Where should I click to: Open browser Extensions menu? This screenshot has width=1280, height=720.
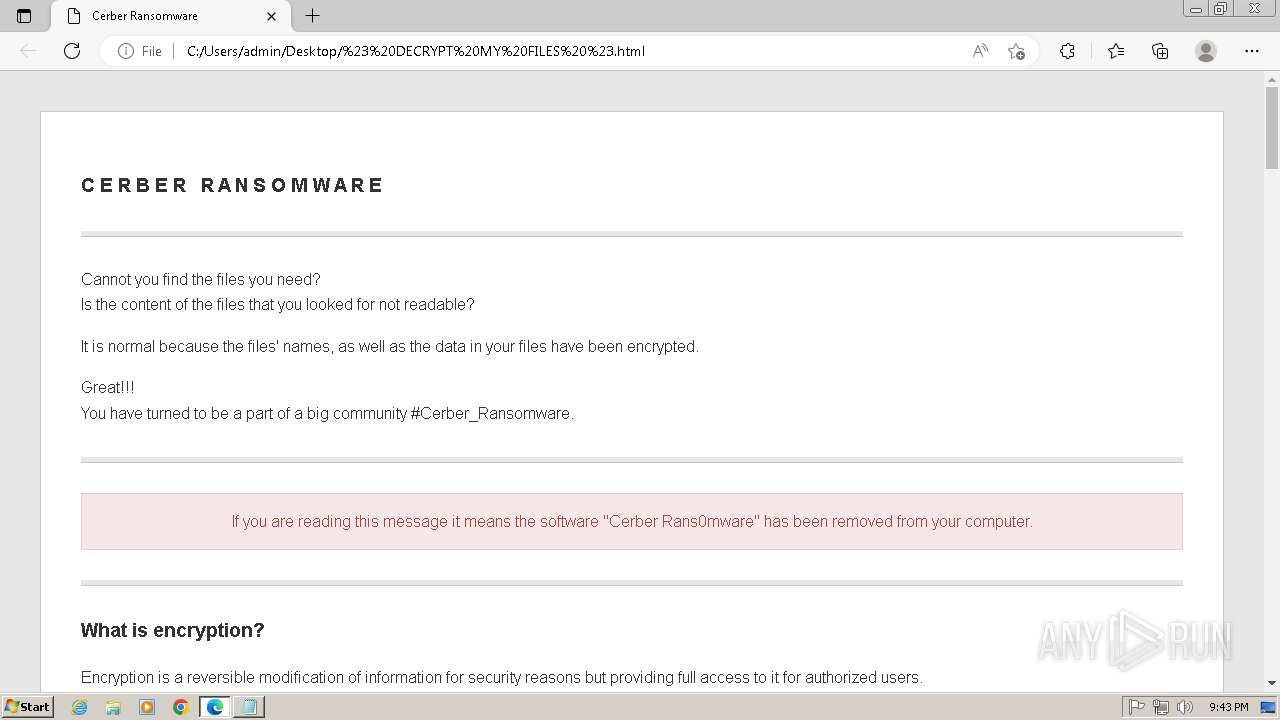[1067, 51]
